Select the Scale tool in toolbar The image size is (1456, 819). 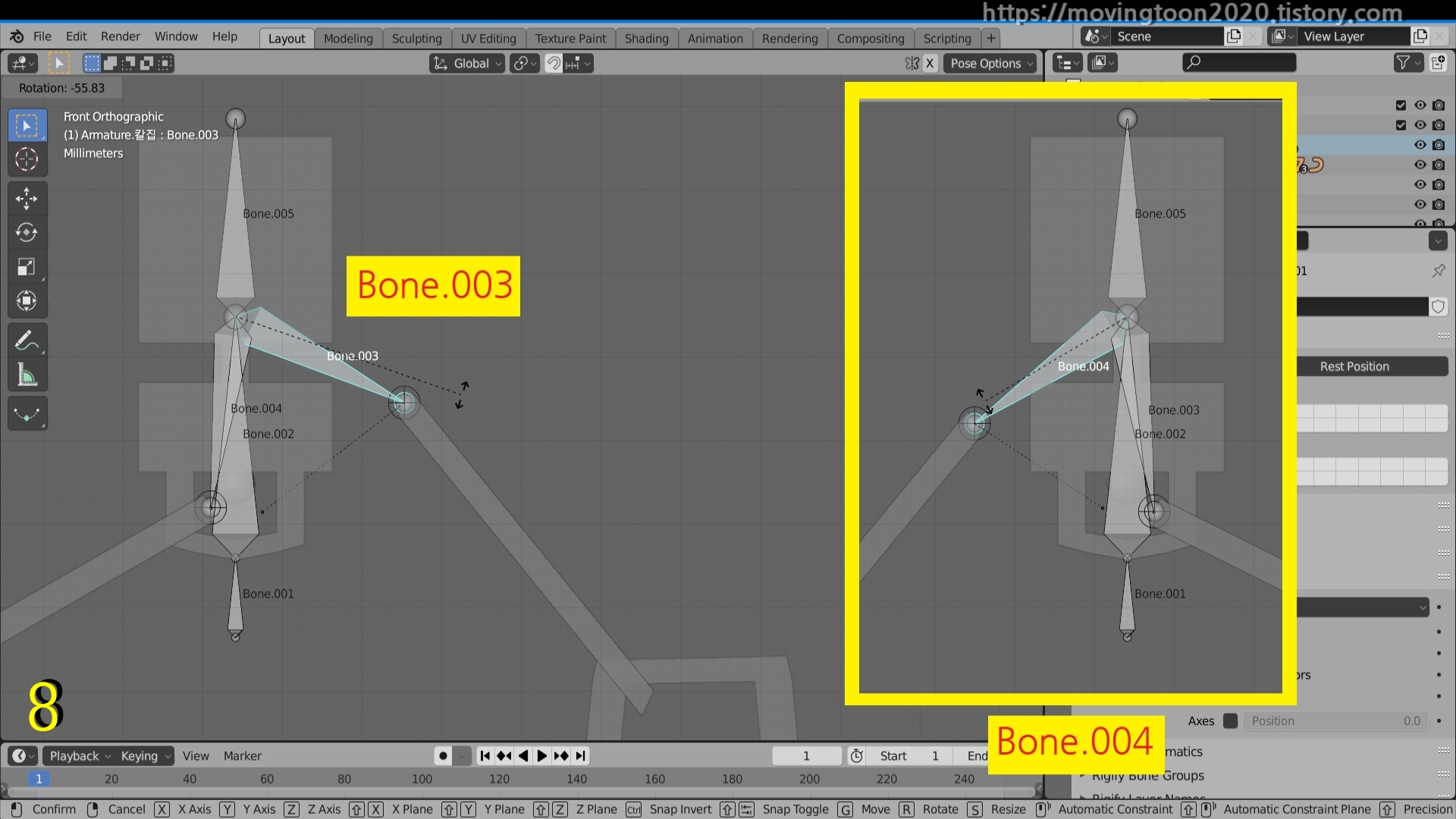[27, 267]
